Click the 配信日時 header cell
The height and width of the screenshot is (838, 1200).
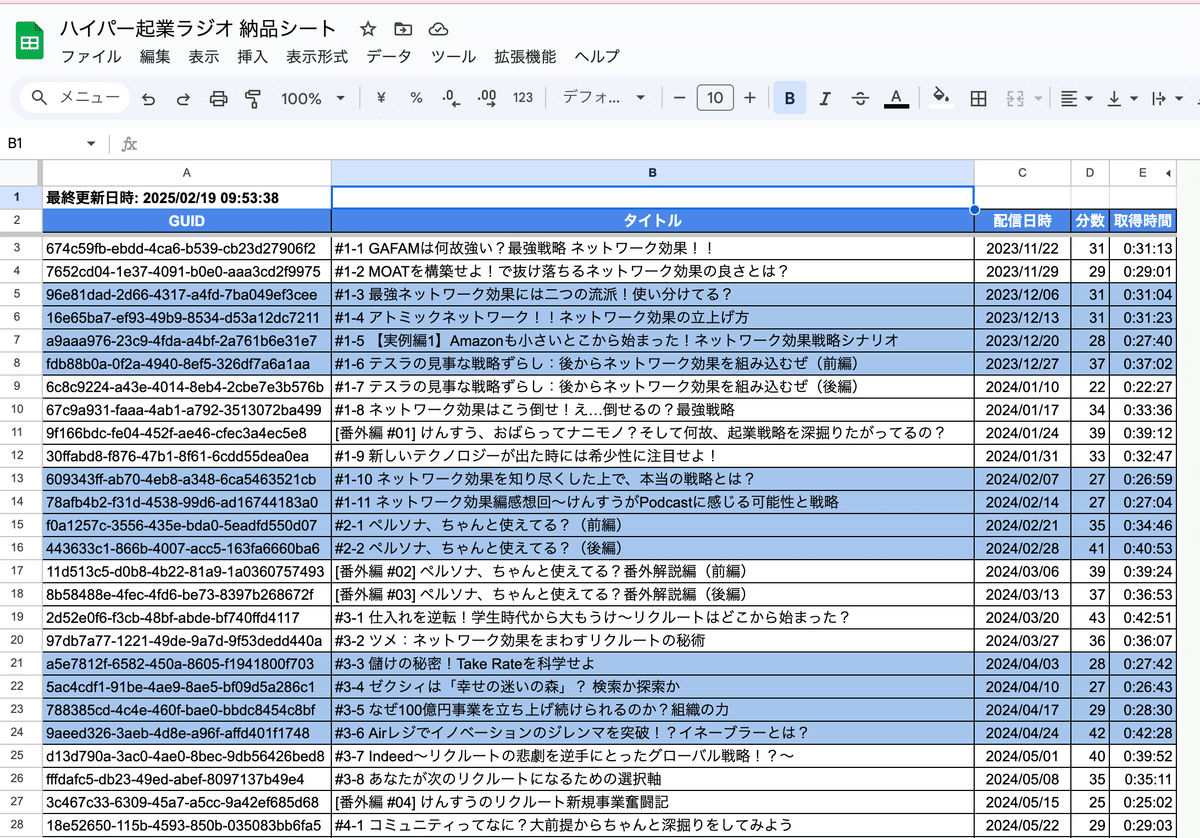1022,221
